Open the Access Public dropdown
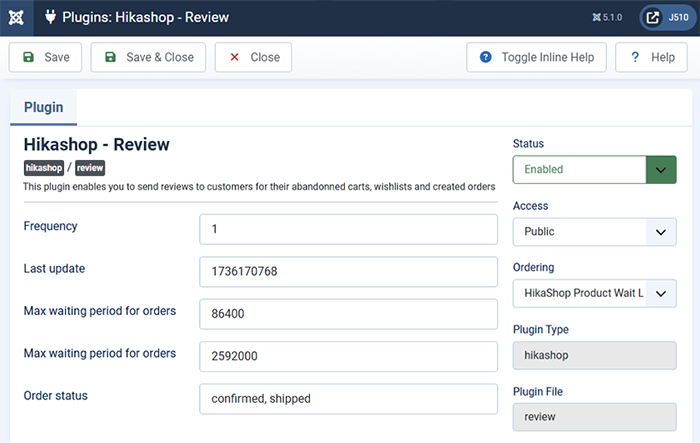The width and height of the screenshot is (700, 443). coord(595,232)
